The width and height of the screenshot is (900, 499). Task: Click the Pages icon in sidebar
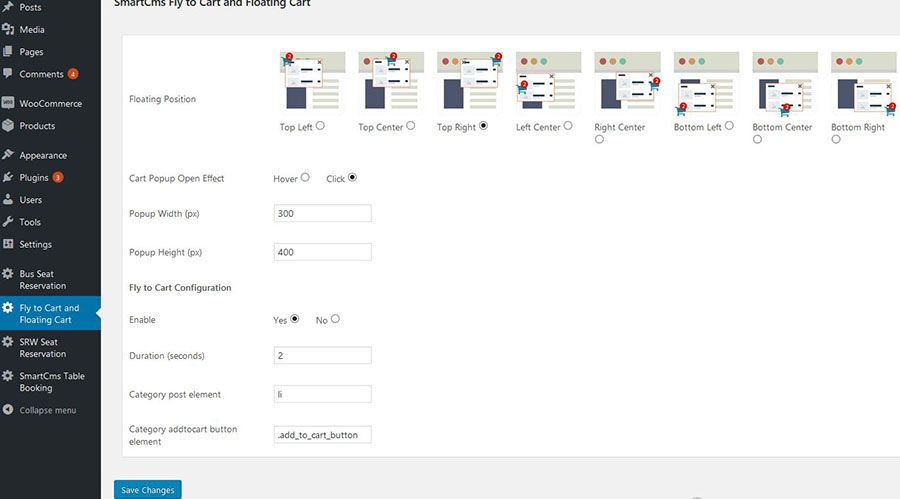coord(7,52)
